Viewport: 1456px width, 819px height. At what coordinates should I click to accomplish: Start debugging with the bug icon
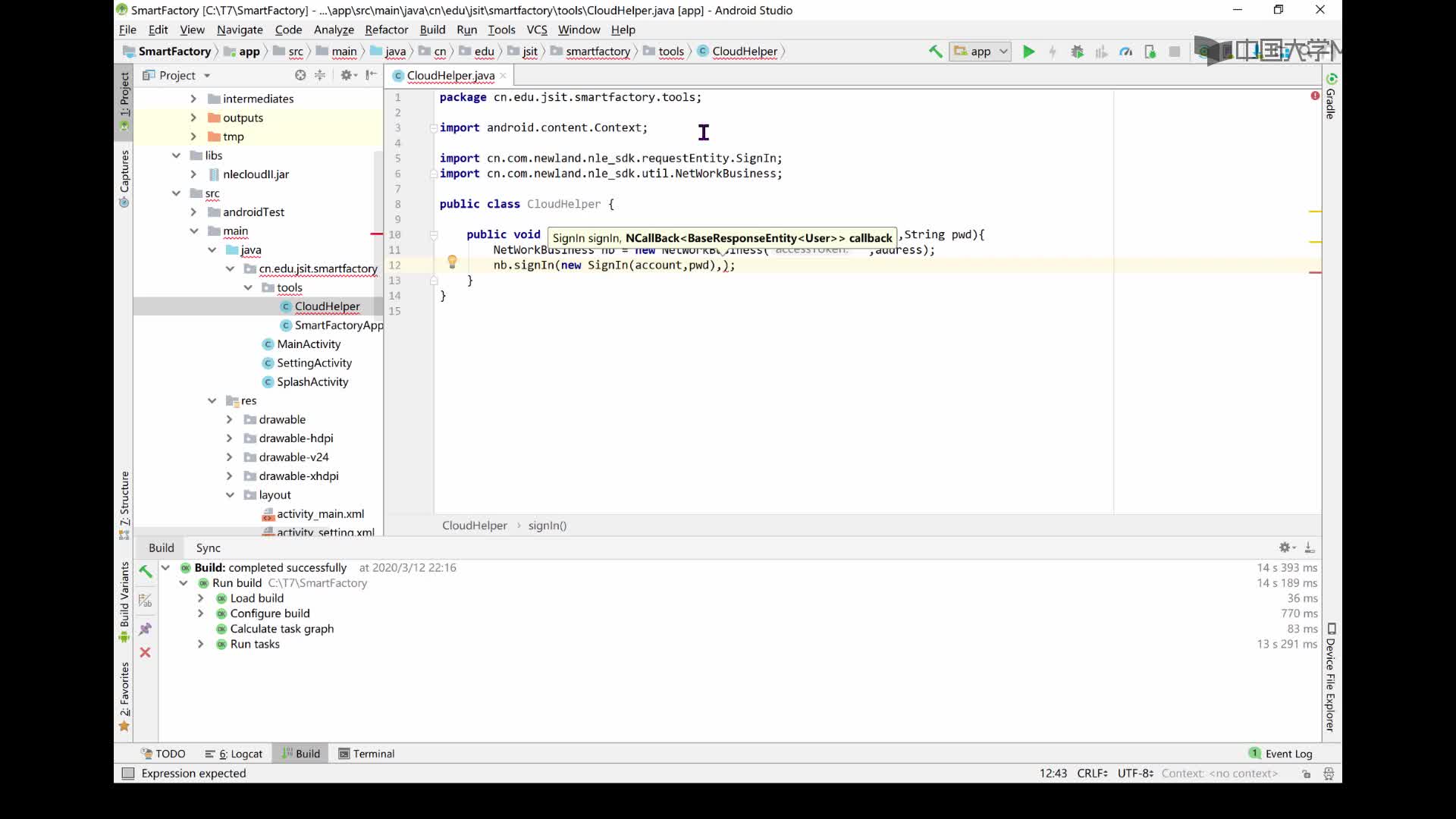[x=1077, y=52]
